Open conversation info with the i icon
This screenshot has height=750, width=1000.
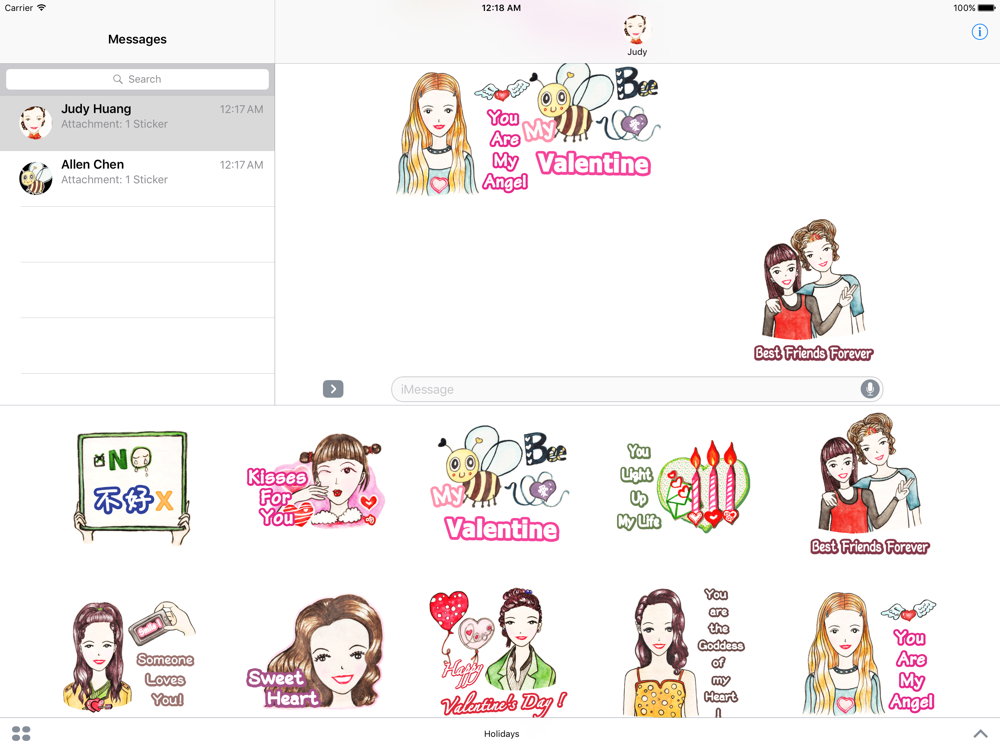point(979,32)
